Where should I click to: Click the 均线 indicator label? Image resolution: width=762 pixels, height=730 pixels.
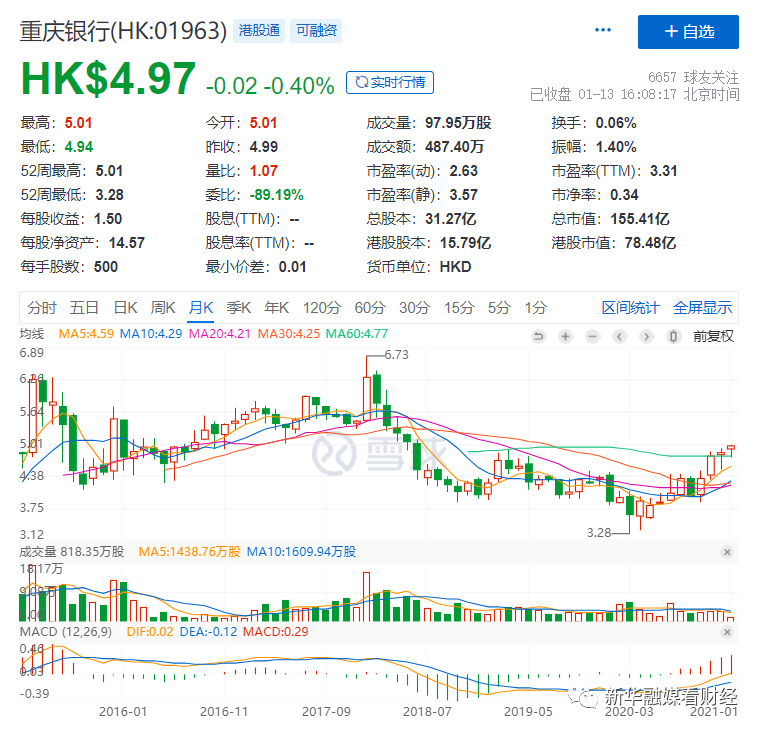click(x=32, y=334)
